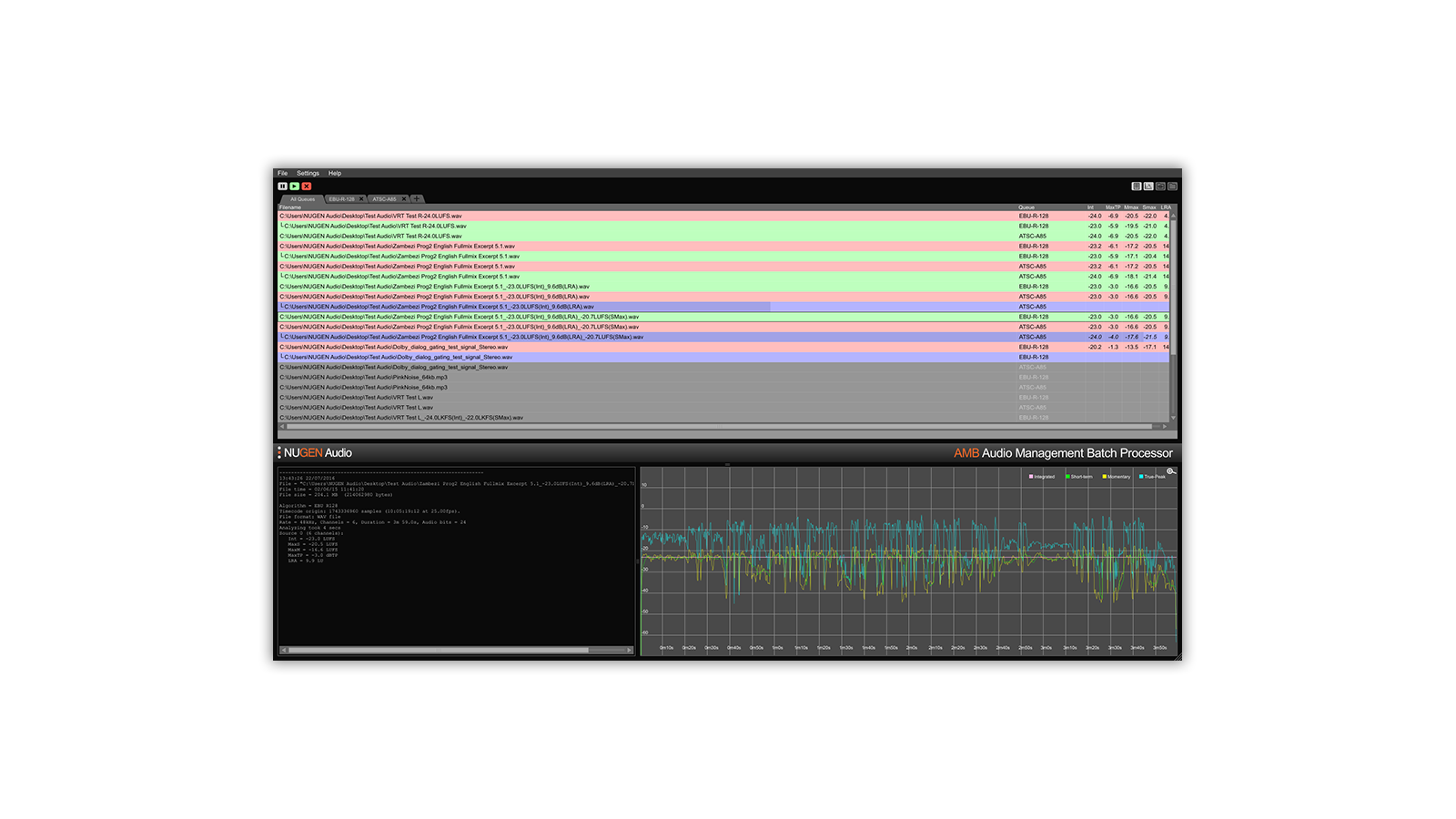Switch to the All Queues tab

[x=302, y=199]
